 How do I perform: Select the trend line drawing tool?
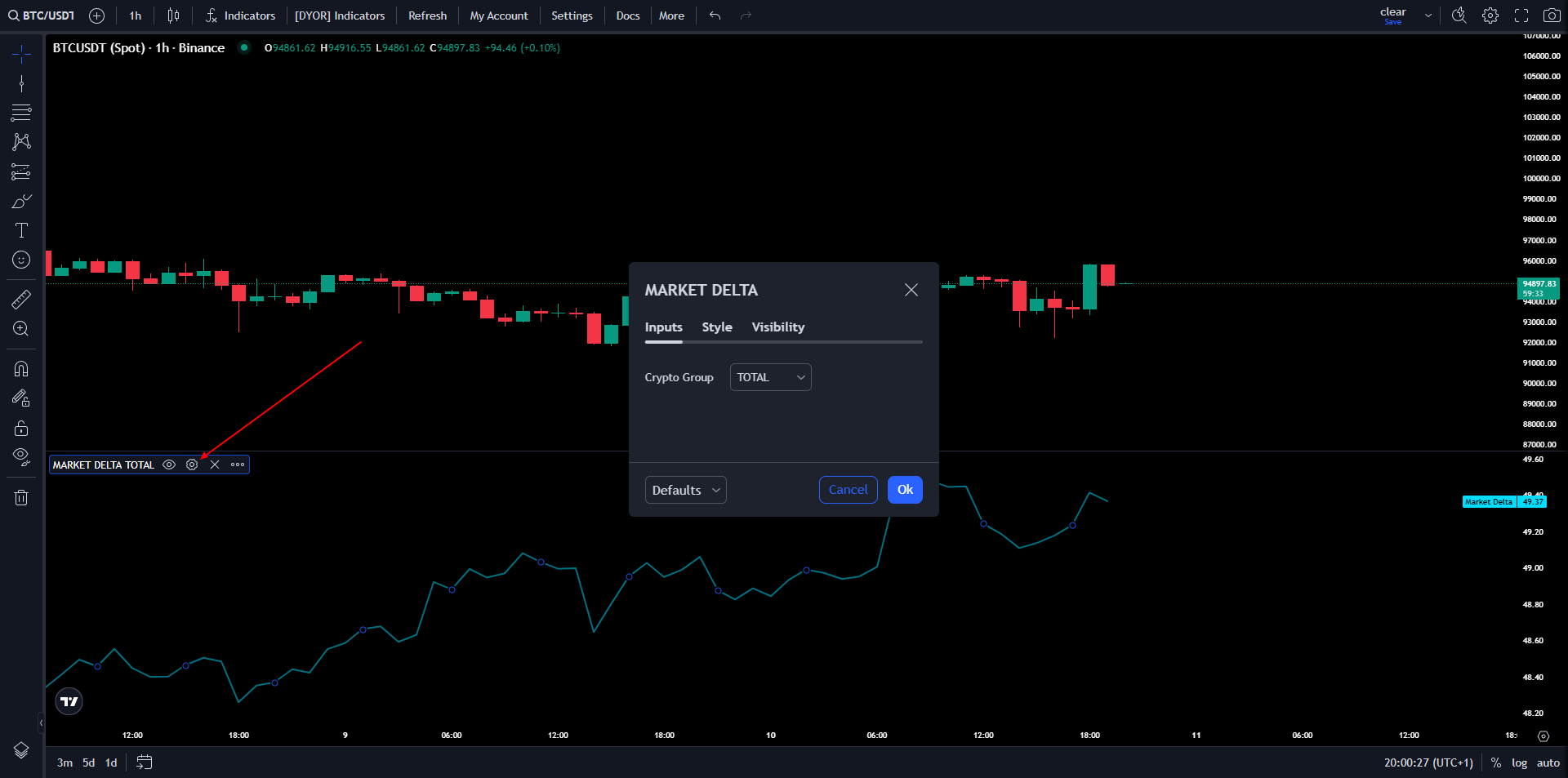21,83
